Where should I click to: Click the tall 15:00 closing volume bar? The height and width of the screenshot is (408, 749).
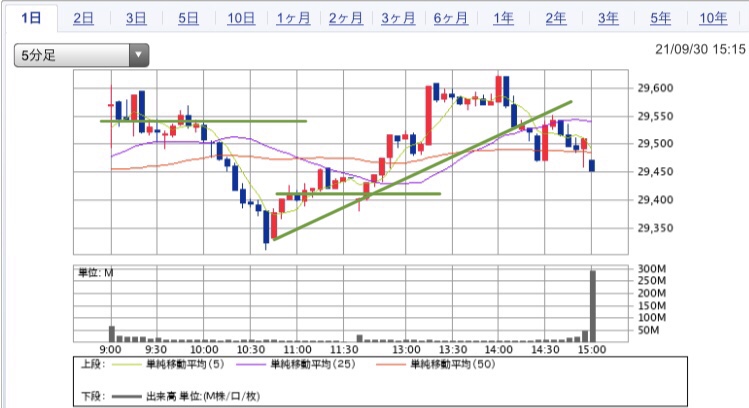(x=592, y=306)
